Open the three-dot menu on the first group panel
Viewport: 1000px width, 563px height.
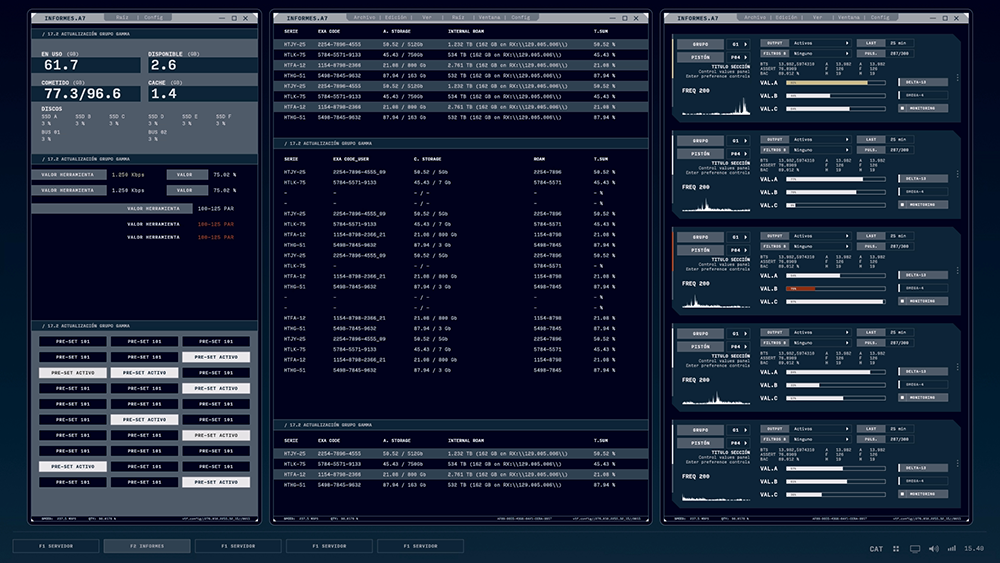pos(957,79)
